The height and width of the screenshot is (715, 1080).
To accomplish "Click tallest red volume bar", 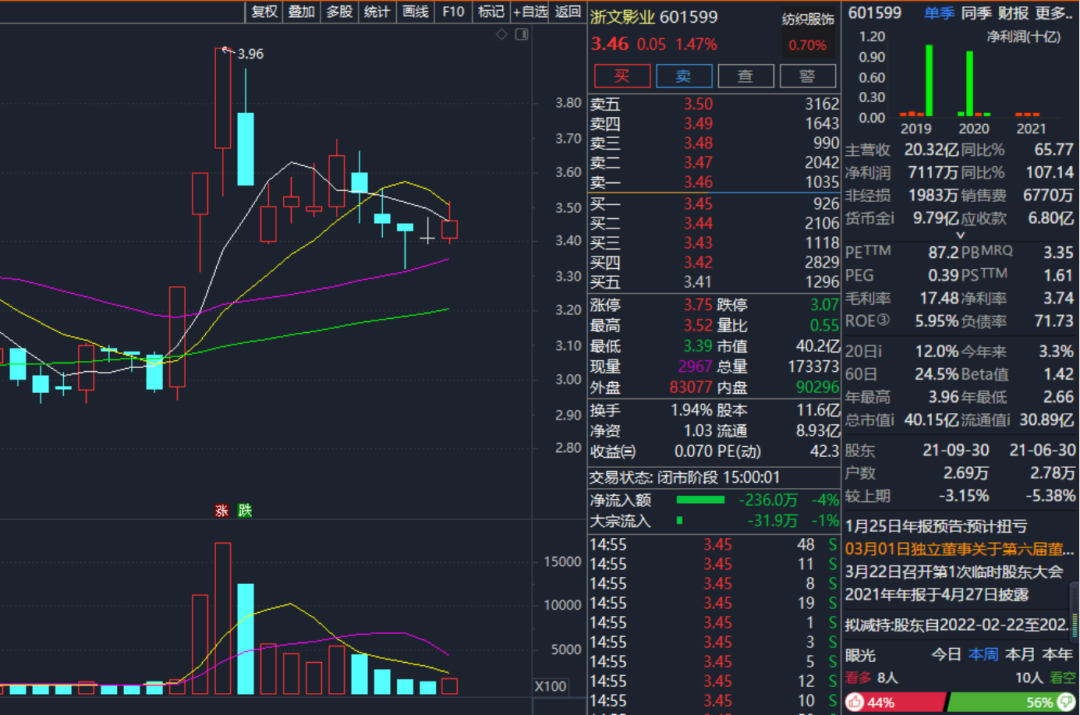I will tap(222, 618).
